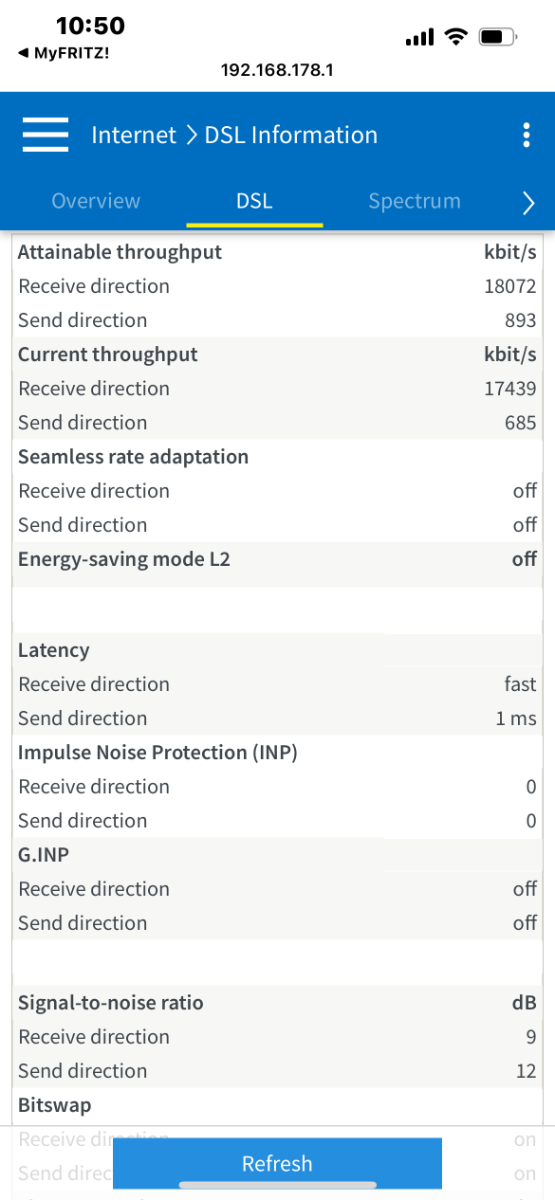Tap the Internet > DSL Information title
Screen dimensions: 555x1200
pyautogui.click(x=234, y=135)
